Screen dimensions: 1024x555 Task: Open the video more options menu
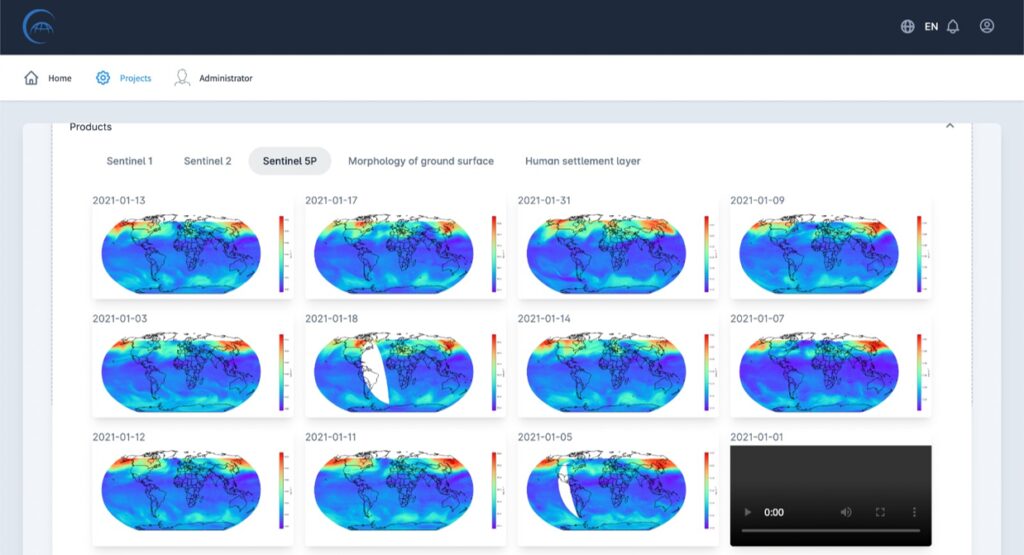coord(914,513)
